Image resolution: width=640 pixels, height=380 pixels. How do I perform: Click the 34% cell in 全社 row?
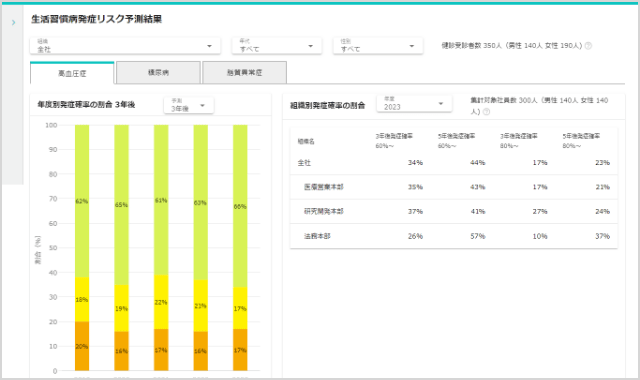416,162
